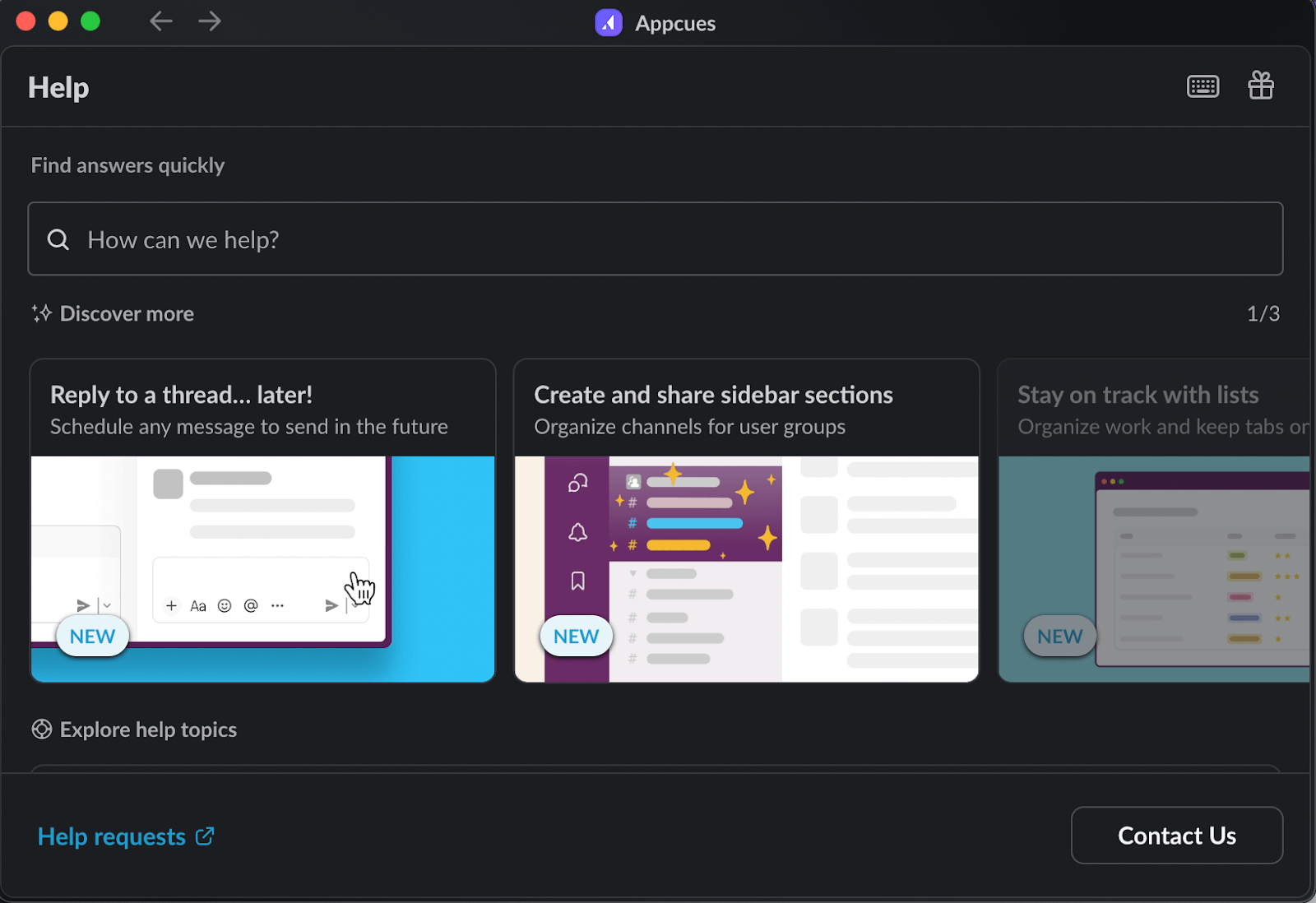The width and height of the screenshot is (1316, 903).
Task: Select 'Create and share sidebar sections' title
Action: coord(713,395)
